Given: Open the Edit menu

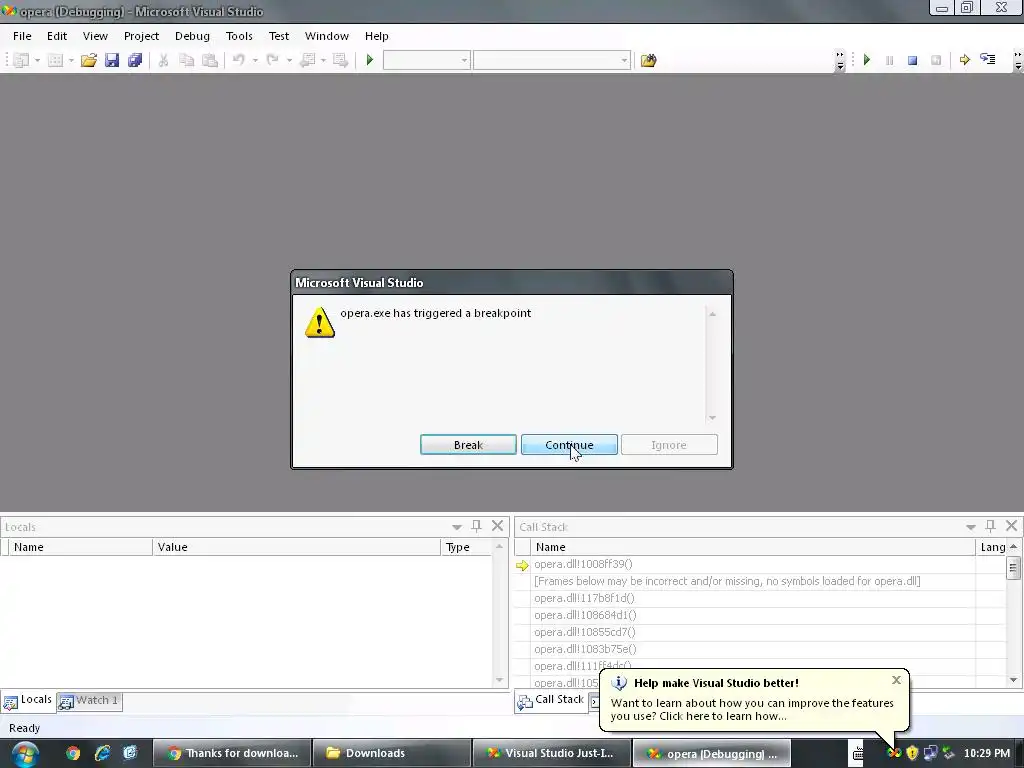Looking at the screenshot, I should click(x=57, y=36).
